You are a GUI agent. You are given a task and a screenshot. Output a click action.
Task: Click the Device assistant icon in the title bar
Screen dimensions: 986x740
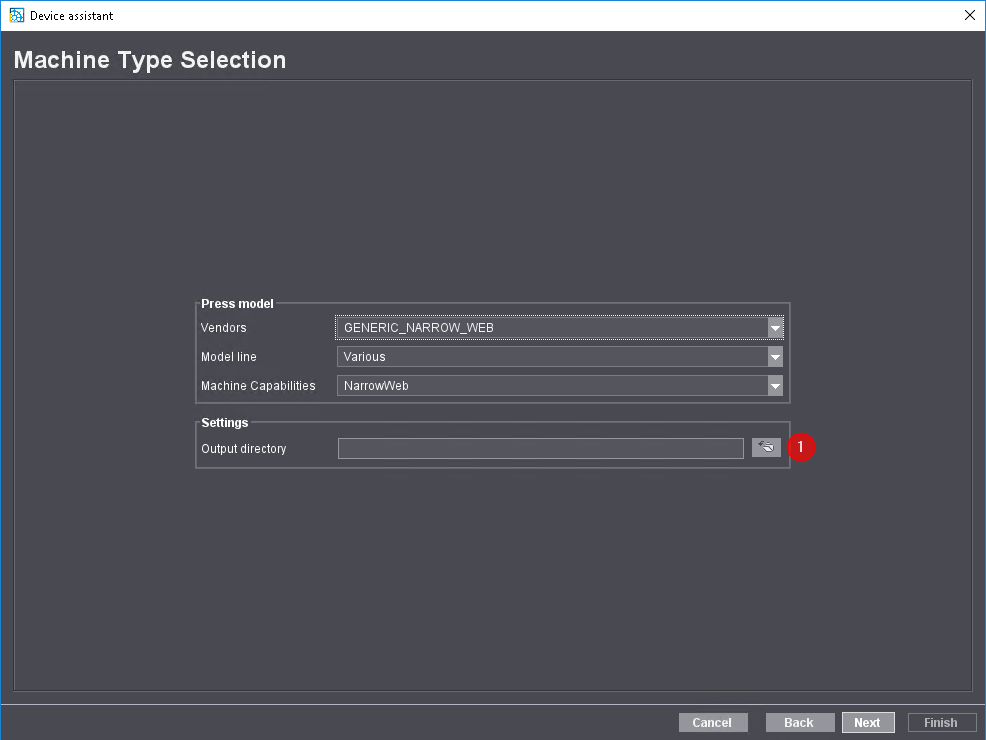click(14, 15)
